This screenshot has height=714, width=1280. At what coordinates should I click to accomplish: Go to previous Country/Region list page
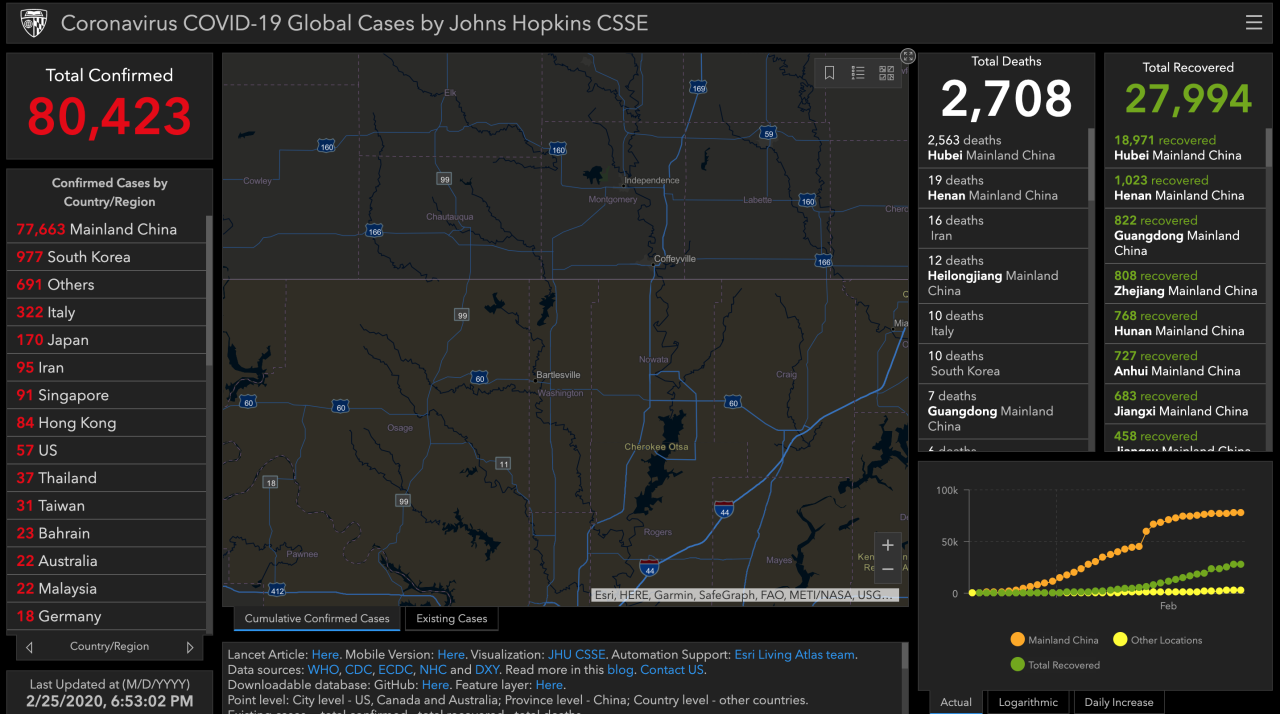click(x=30, y=647)
